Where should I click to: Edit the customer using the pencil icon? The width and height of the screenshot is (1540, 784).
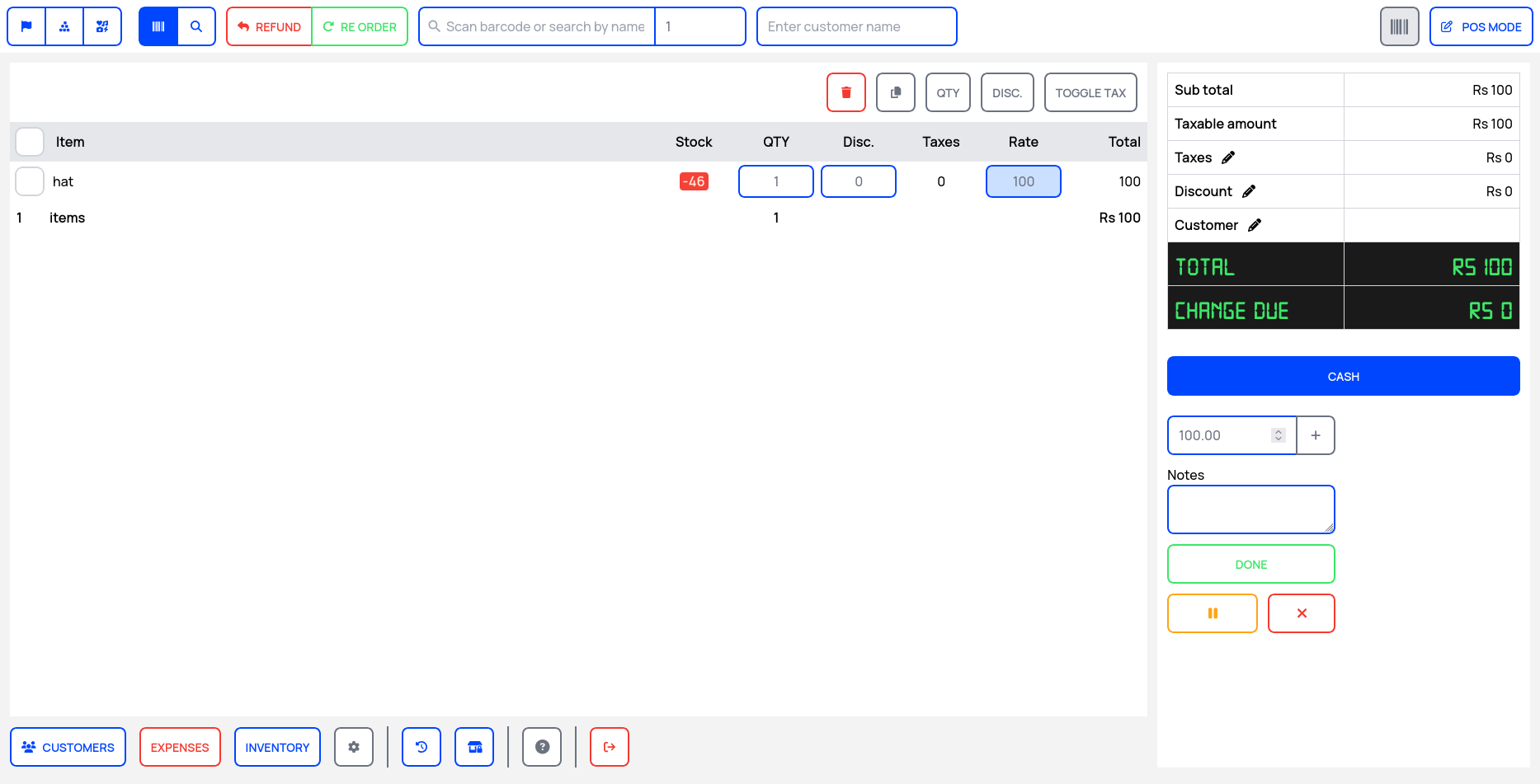click(1255, 224)
